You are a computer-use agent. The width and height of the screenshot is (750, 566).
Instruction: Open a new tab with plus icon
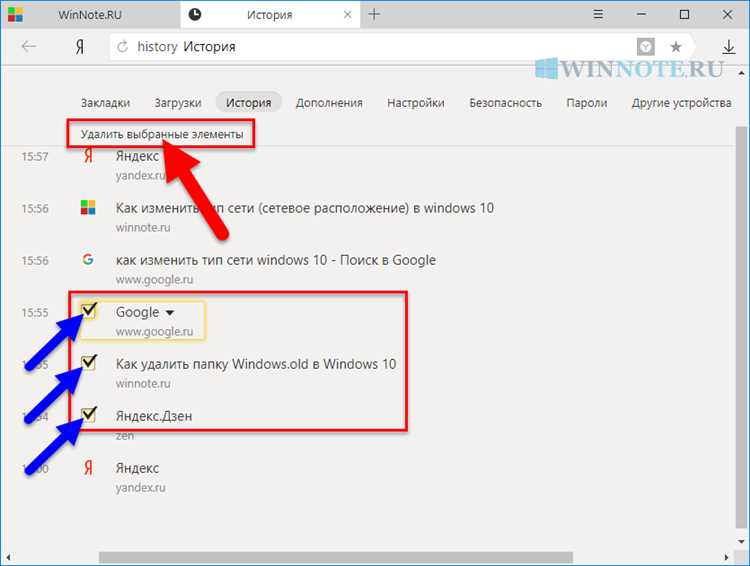tap(374, 15)
